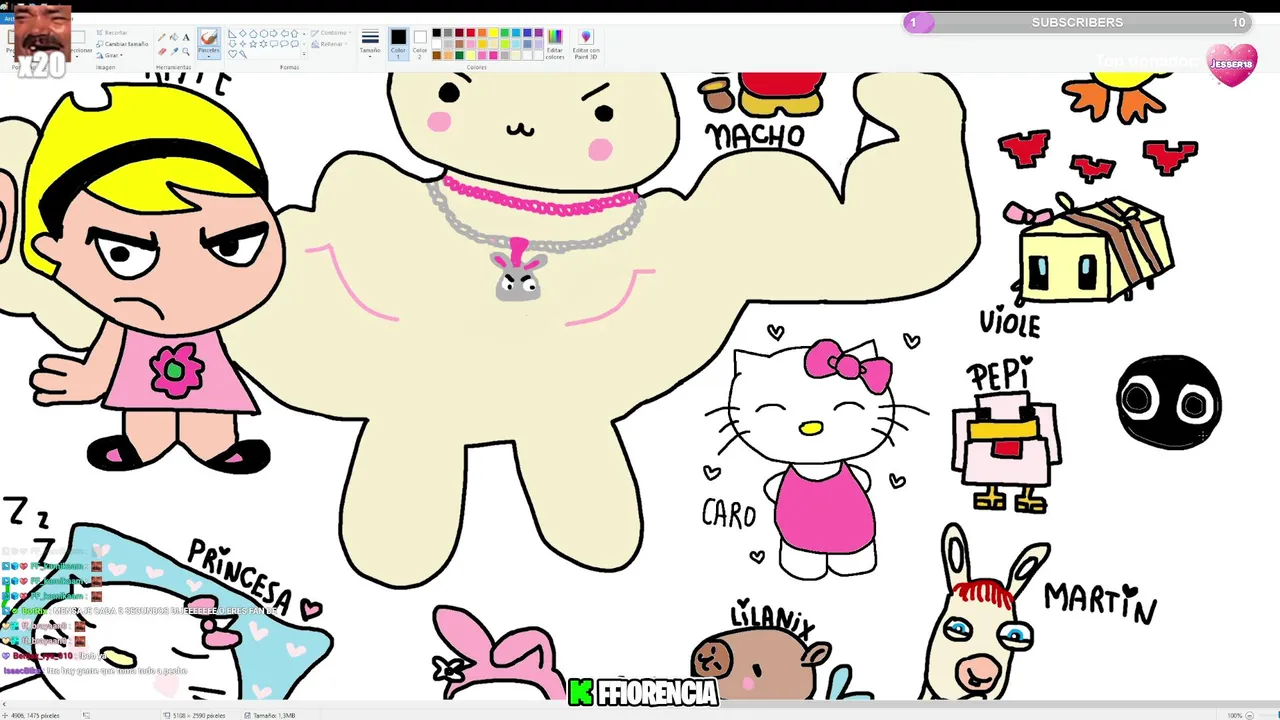Pick the white palette swatch
Screen dimensions: 1280x720
pos(437,44)
